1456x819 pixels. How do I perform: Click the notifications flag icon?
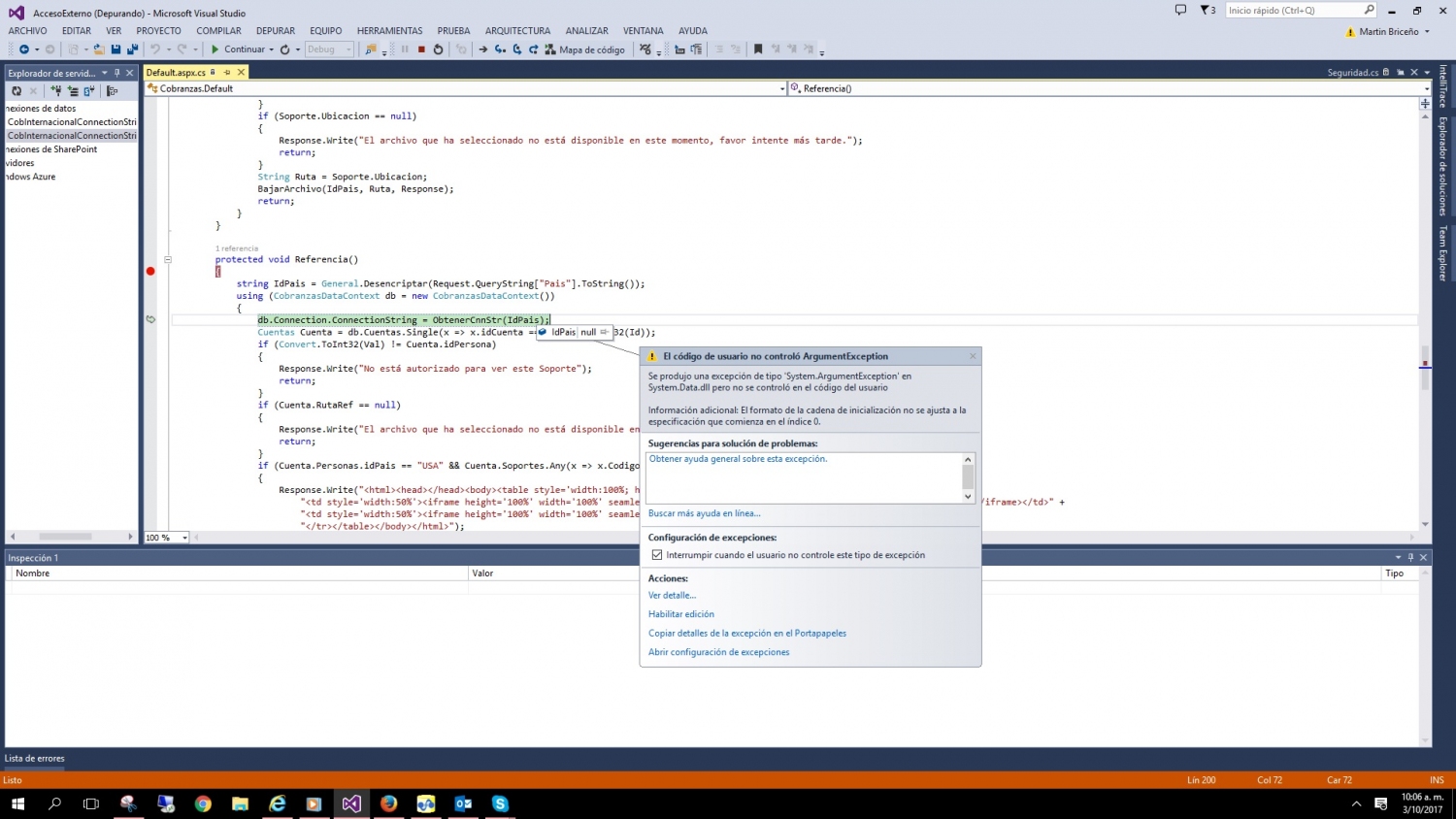[x=1208, y=10]
